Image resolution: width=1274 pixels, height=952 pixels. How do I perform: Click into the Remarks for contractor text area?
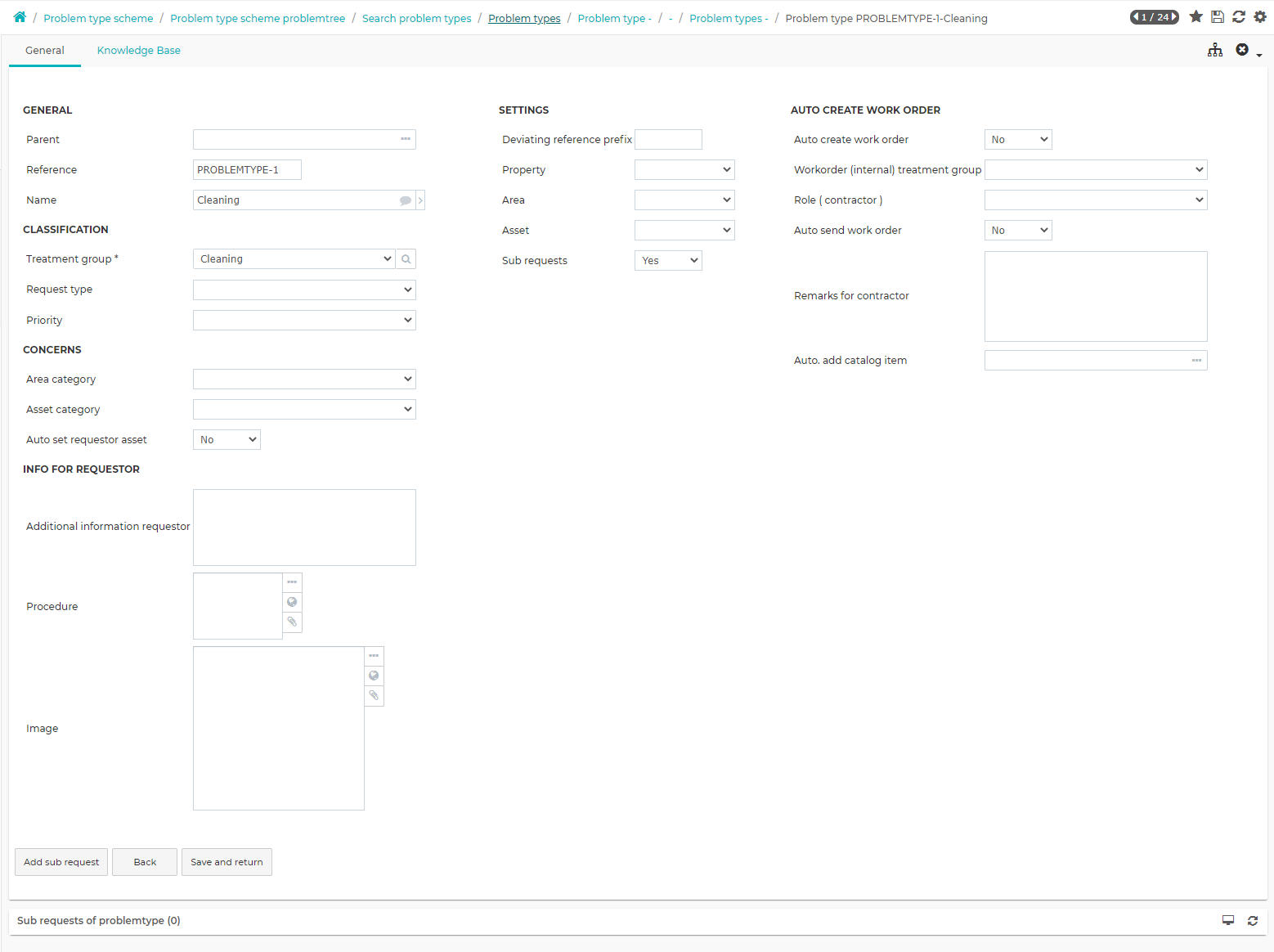point(1096,296)
